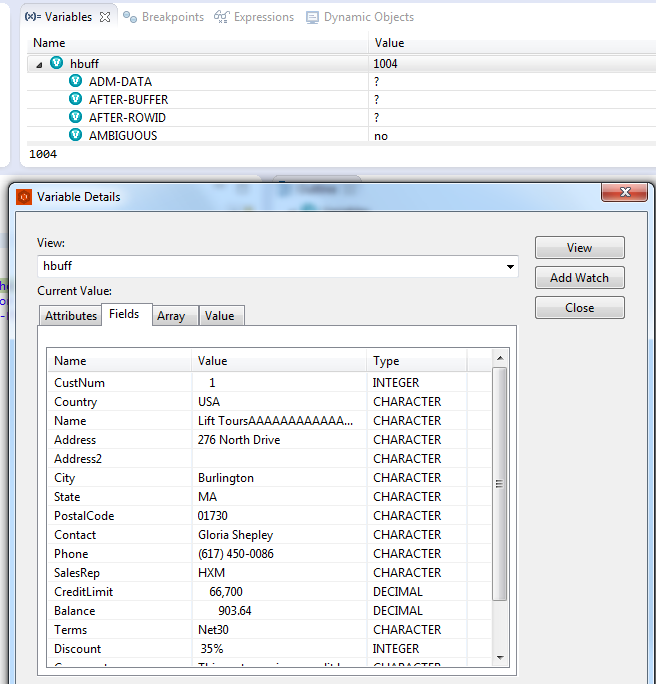Close the Variables tab with the X icon
Screen dimensions: 656x684
pyautogui.click(x=105, y=17)
